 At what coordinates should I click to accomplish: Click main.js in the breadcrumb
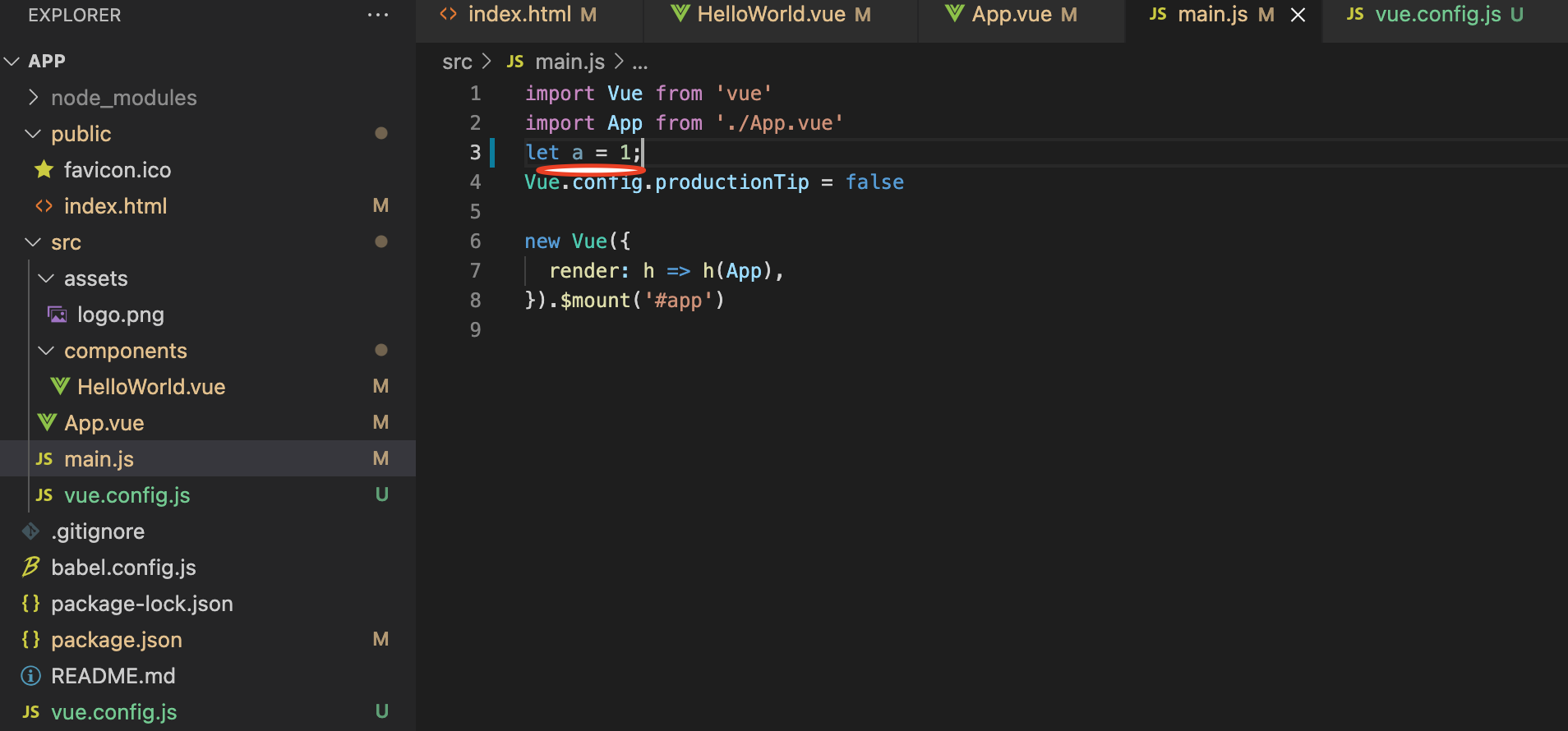coord(570,62)
